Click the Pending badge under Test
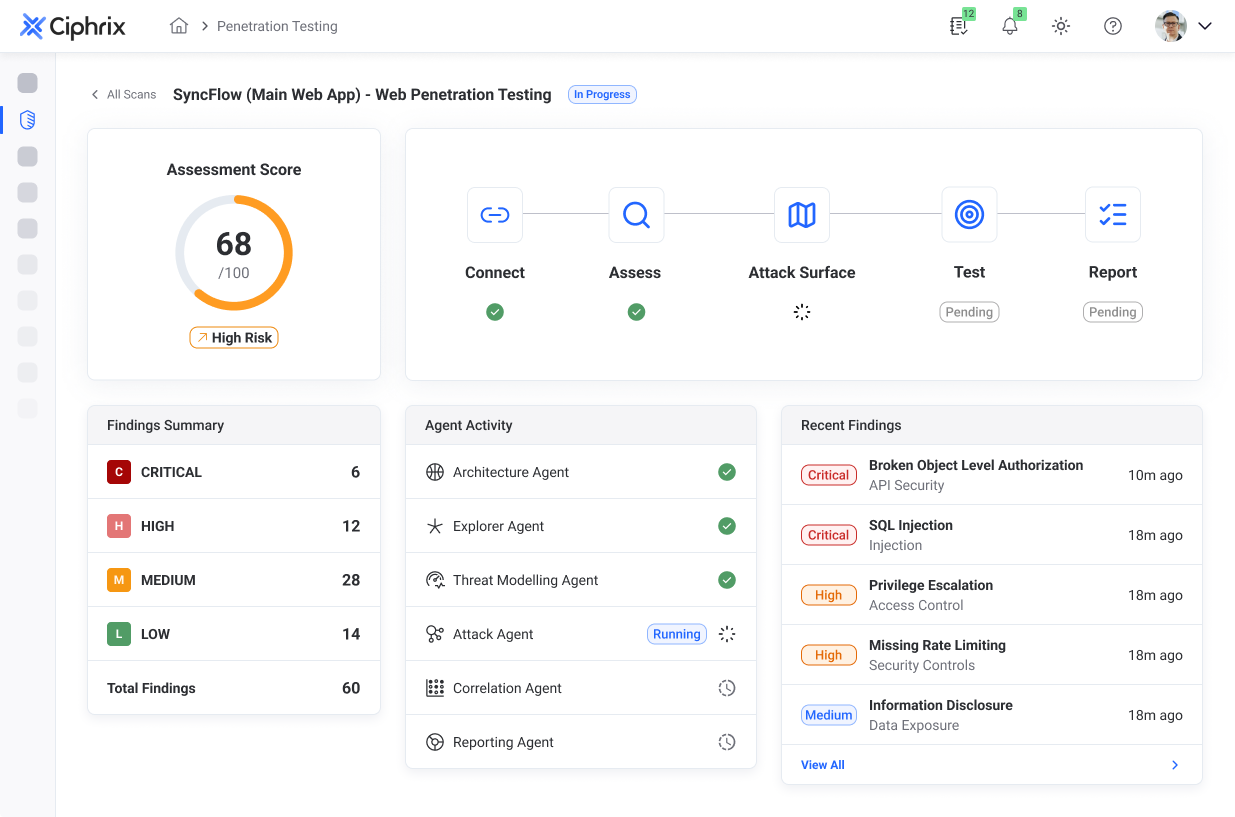The width and height of the screenshot is (1235, 817). click(969, 312)
